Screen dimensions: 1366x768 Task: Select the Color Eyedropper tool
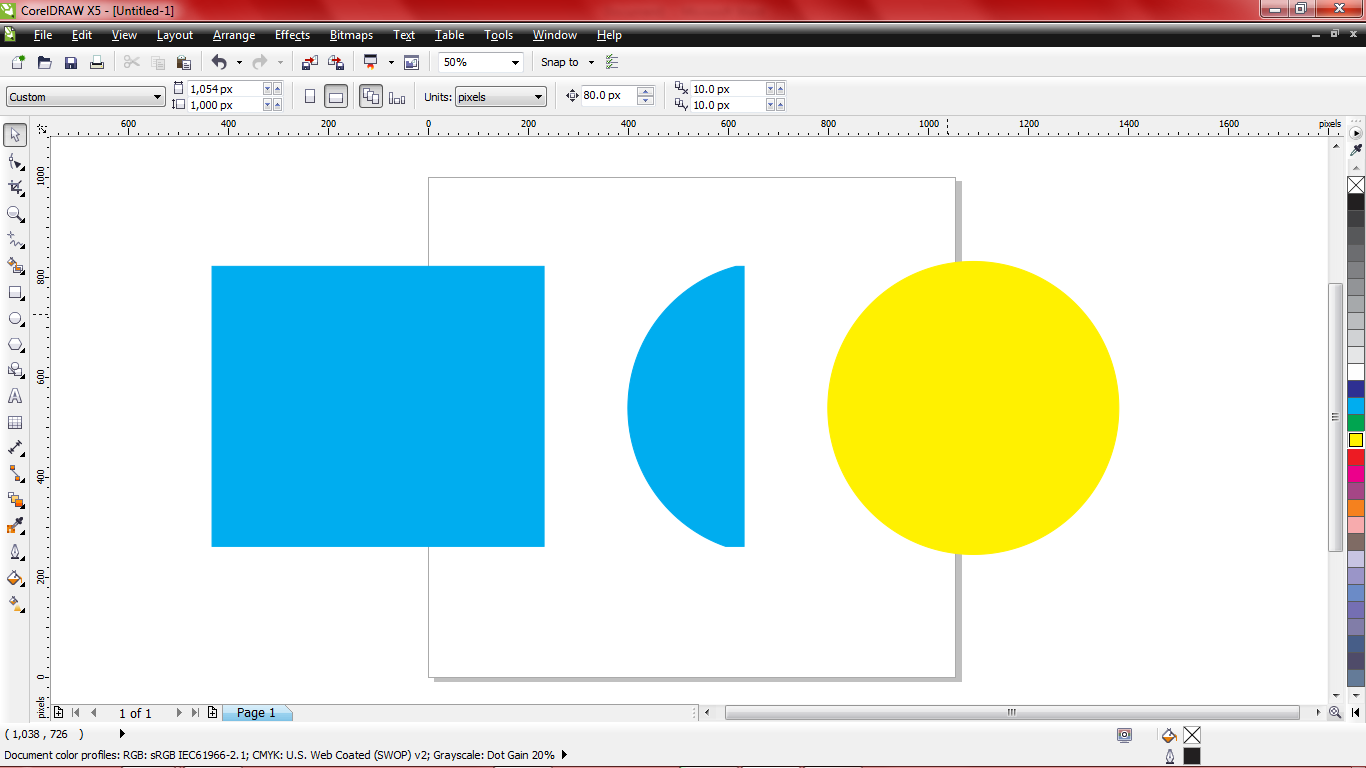click(14, 526)
